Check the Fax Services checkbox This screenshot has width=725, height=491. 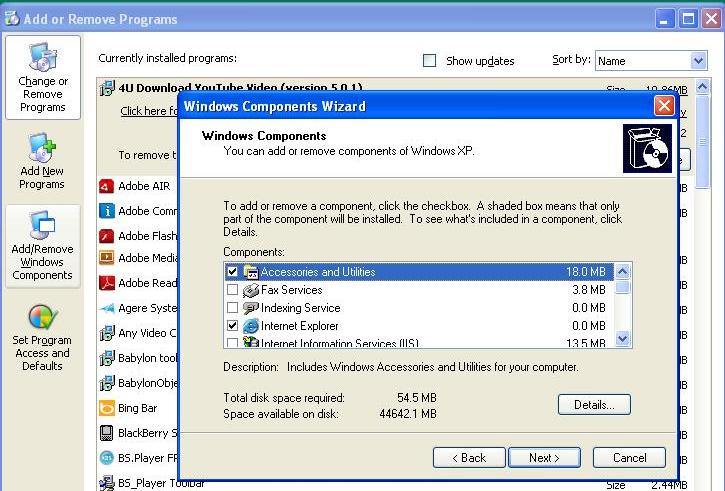point(233,290)
